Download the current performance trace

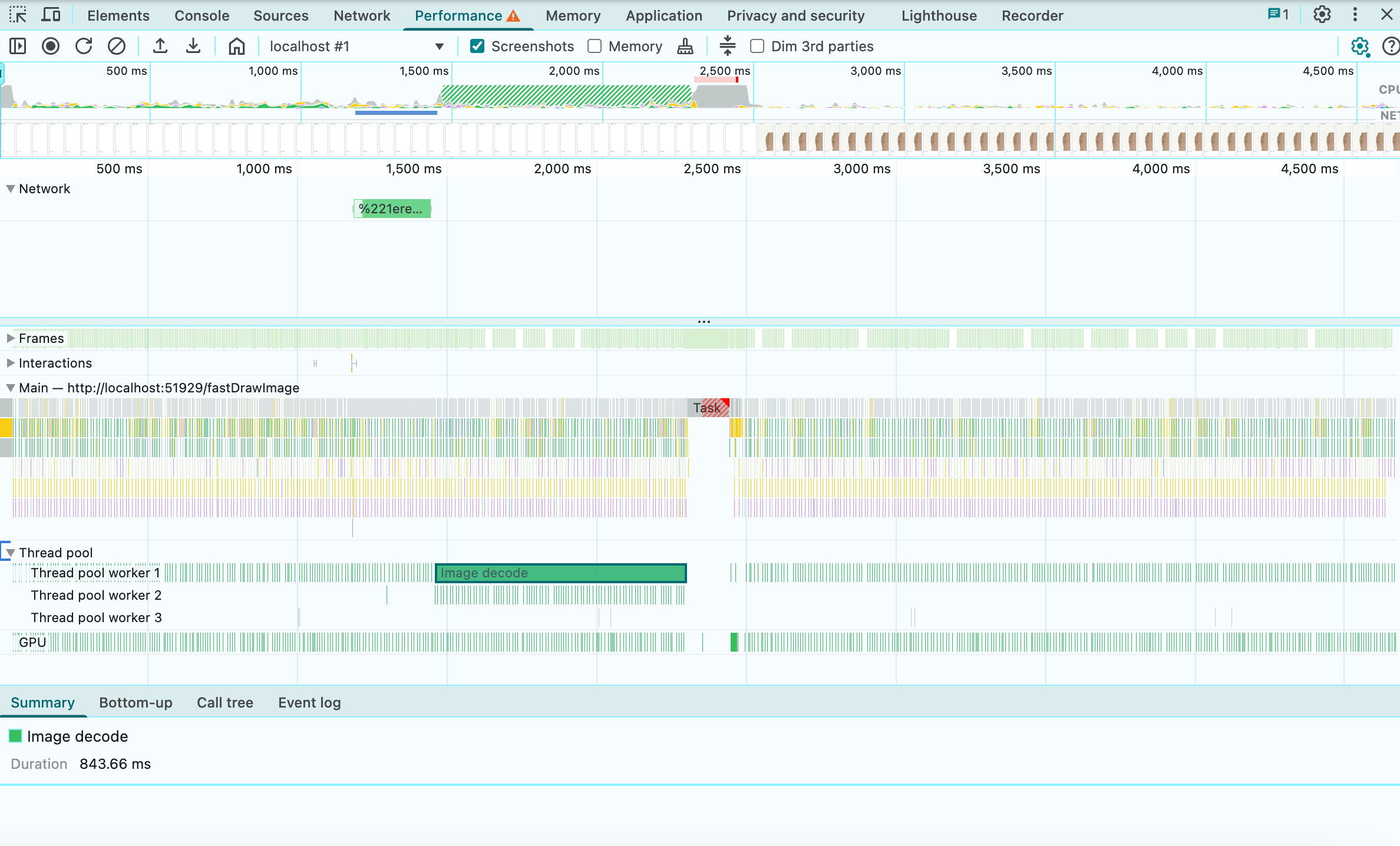[193, 46]
